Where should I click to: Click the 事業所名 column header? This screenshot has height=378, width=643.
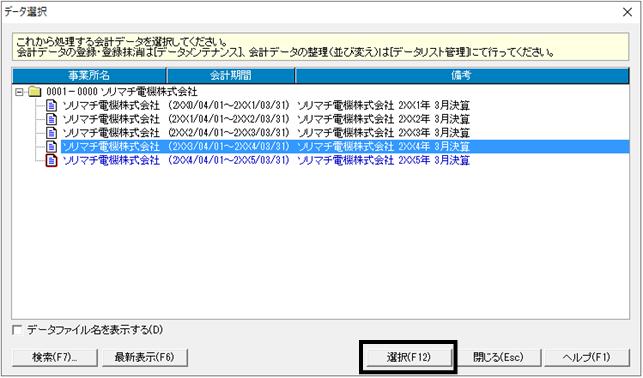point(89,75)
